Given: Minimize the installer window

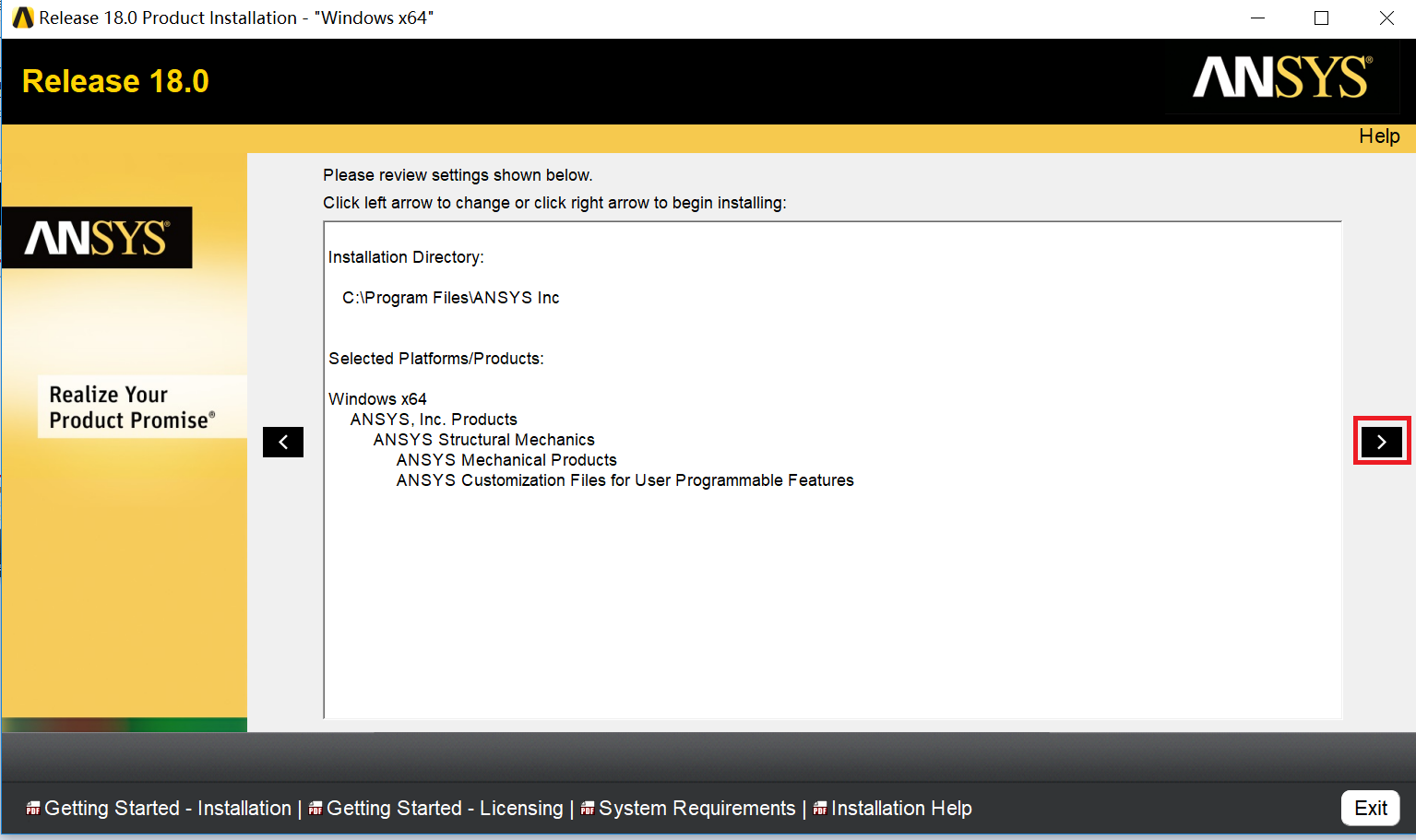Looking at the screenshot, I should [1257, 18].
